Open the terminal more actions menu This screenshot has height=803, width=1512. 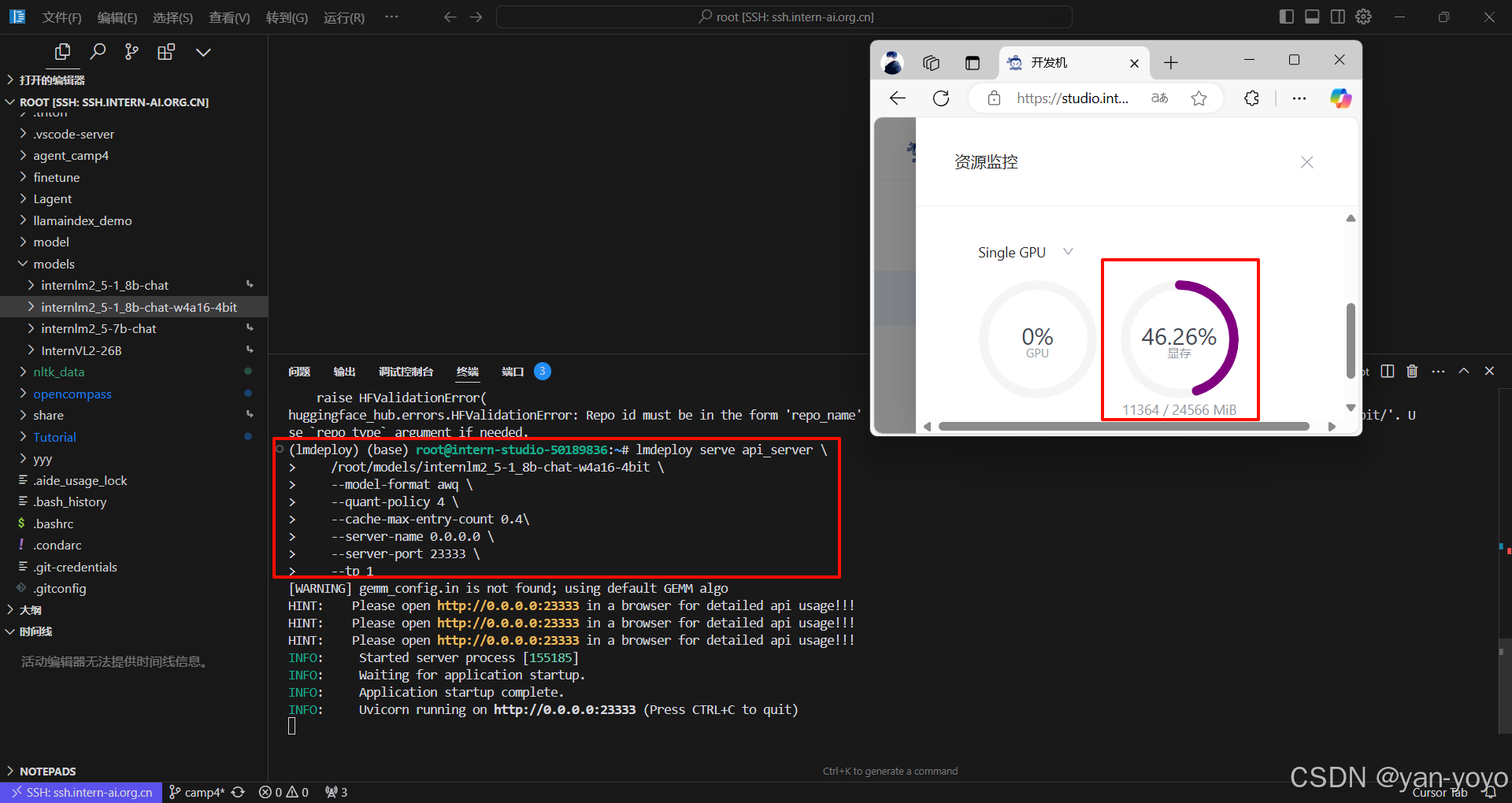coord(1438,371)
